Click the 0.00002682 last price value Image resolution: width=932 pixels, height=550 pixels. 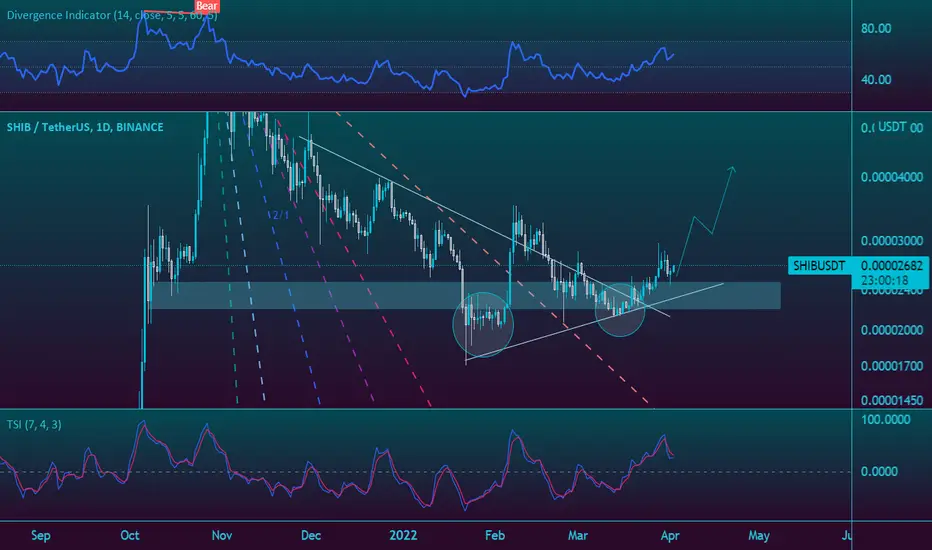[x=891, y=266]
